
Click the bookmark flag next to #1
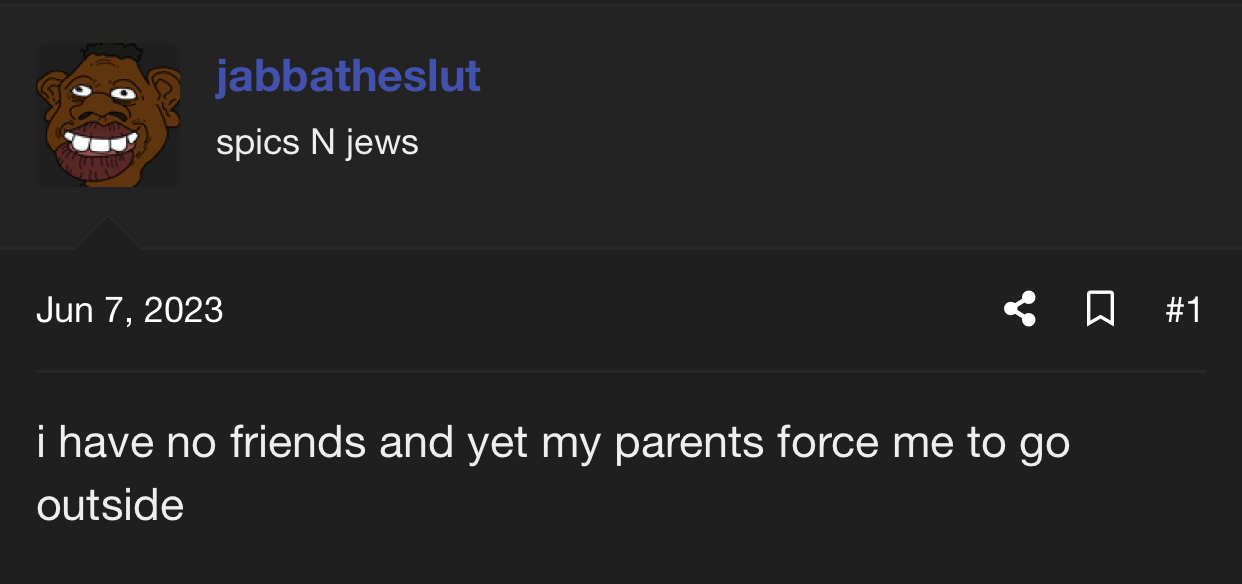click(x=1100, y=309)
